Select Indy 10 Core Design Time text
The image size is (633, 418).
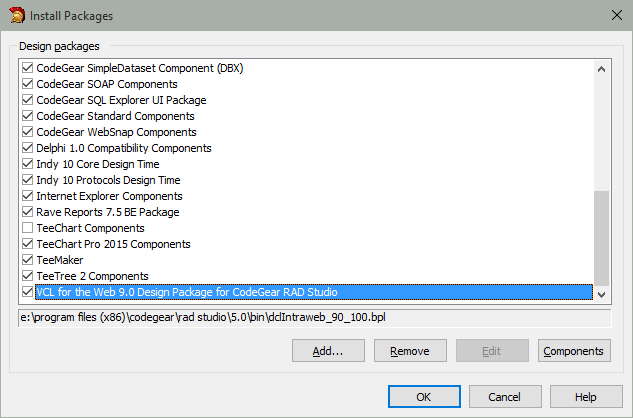(98, 164)
